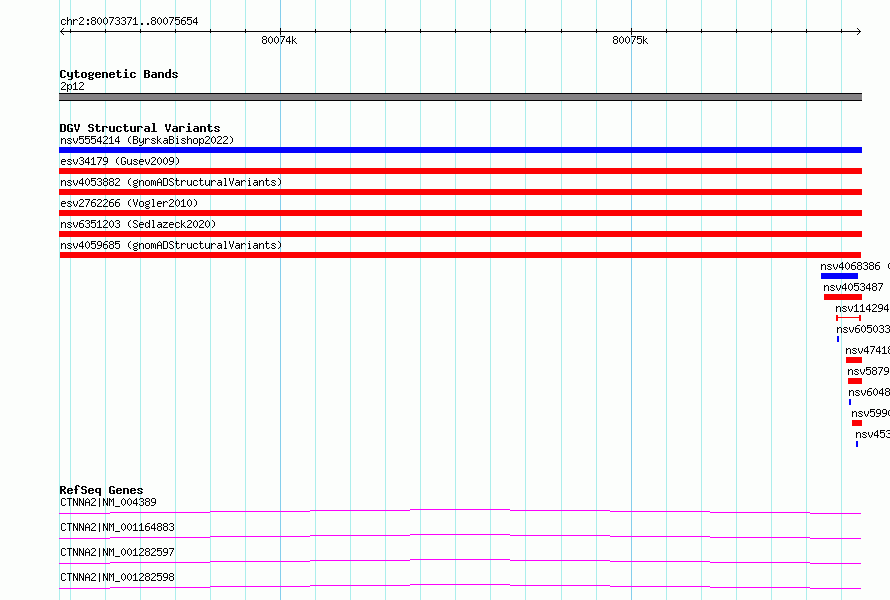Click the tiny blue mark under nsv605033
Screen dimensions: 890x600
838,339
